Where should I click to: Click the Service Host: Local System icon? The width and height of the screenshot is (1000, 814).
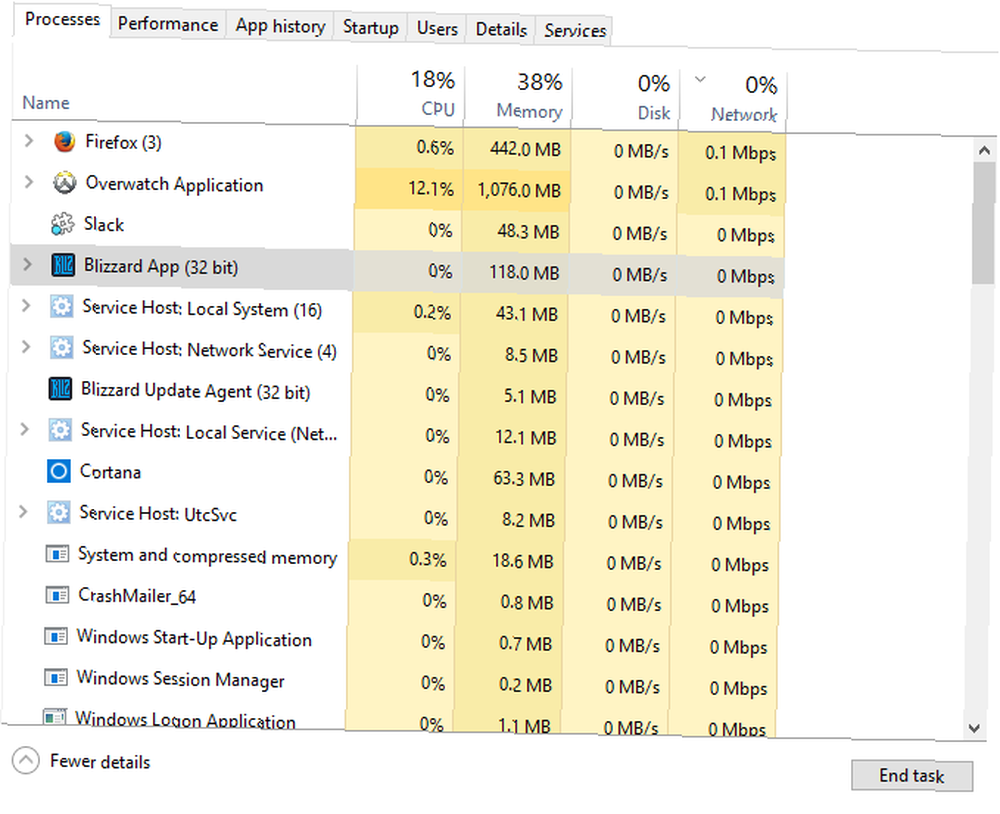(x=61, y=307)
